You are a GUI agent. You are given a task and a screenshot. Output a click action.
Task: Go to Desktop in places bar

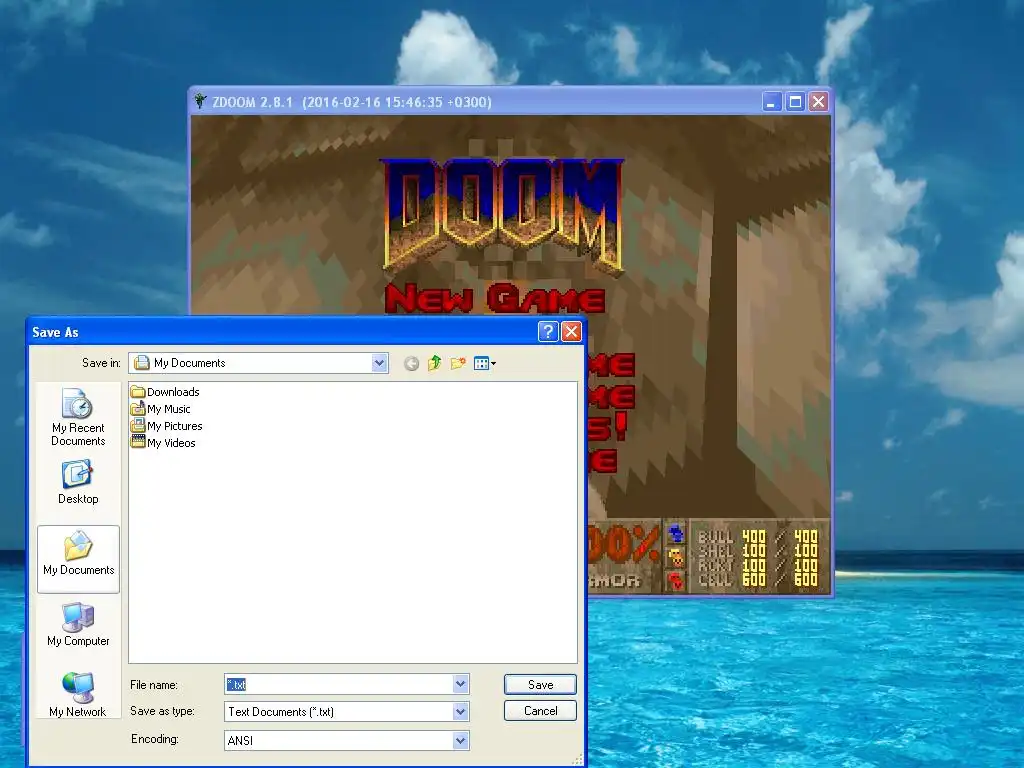pos(78,483)
